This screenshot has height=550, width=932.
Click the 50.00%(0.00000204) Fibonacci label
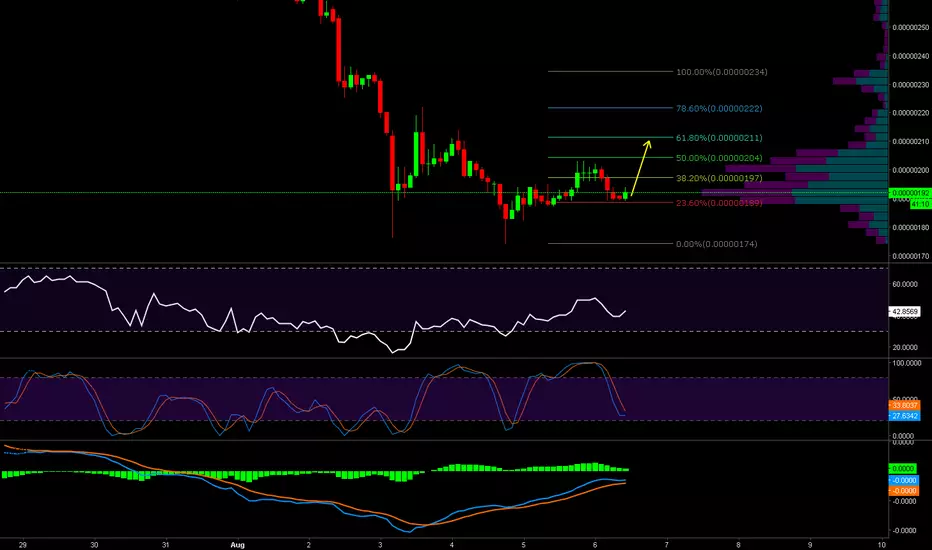pos(719,158)
